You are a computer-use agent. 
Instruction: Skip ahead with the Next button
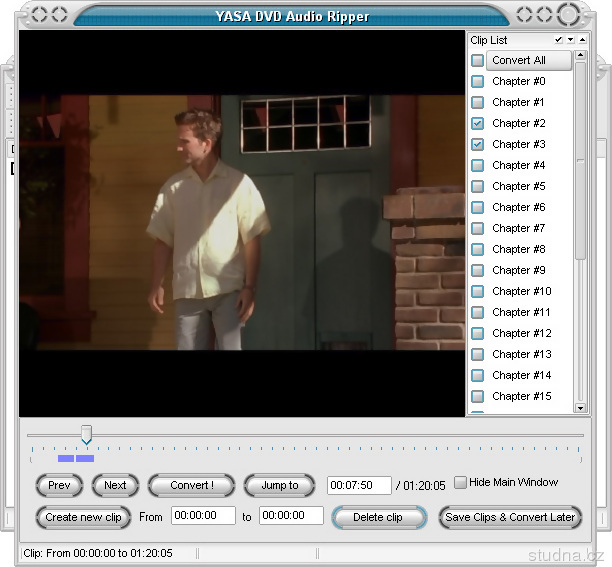[x=115, y=486]
